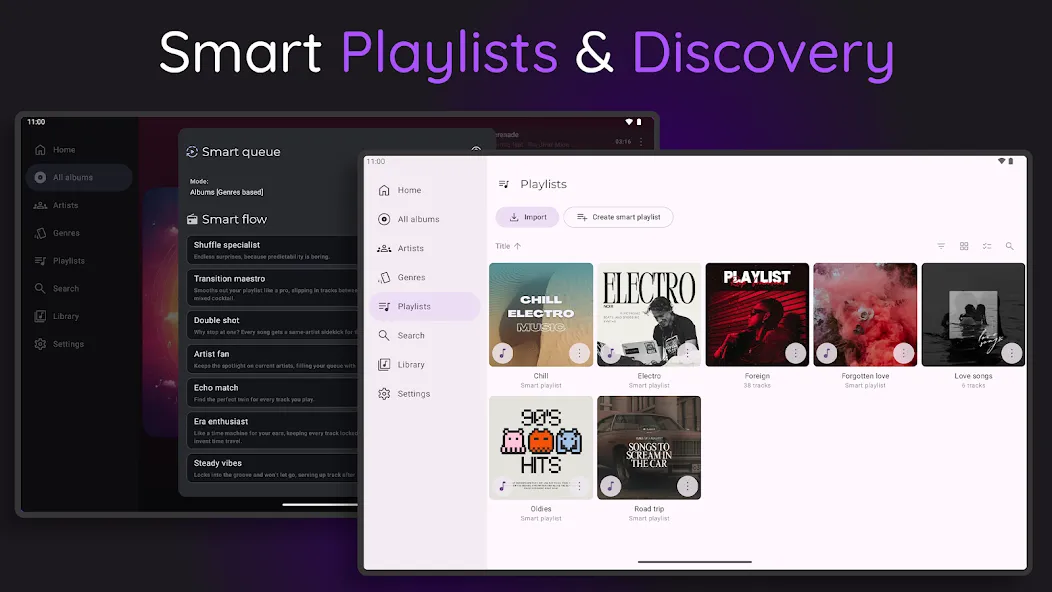Open the Oldies playlist cover
The image size is (1052, 592).
pos(541,447)
